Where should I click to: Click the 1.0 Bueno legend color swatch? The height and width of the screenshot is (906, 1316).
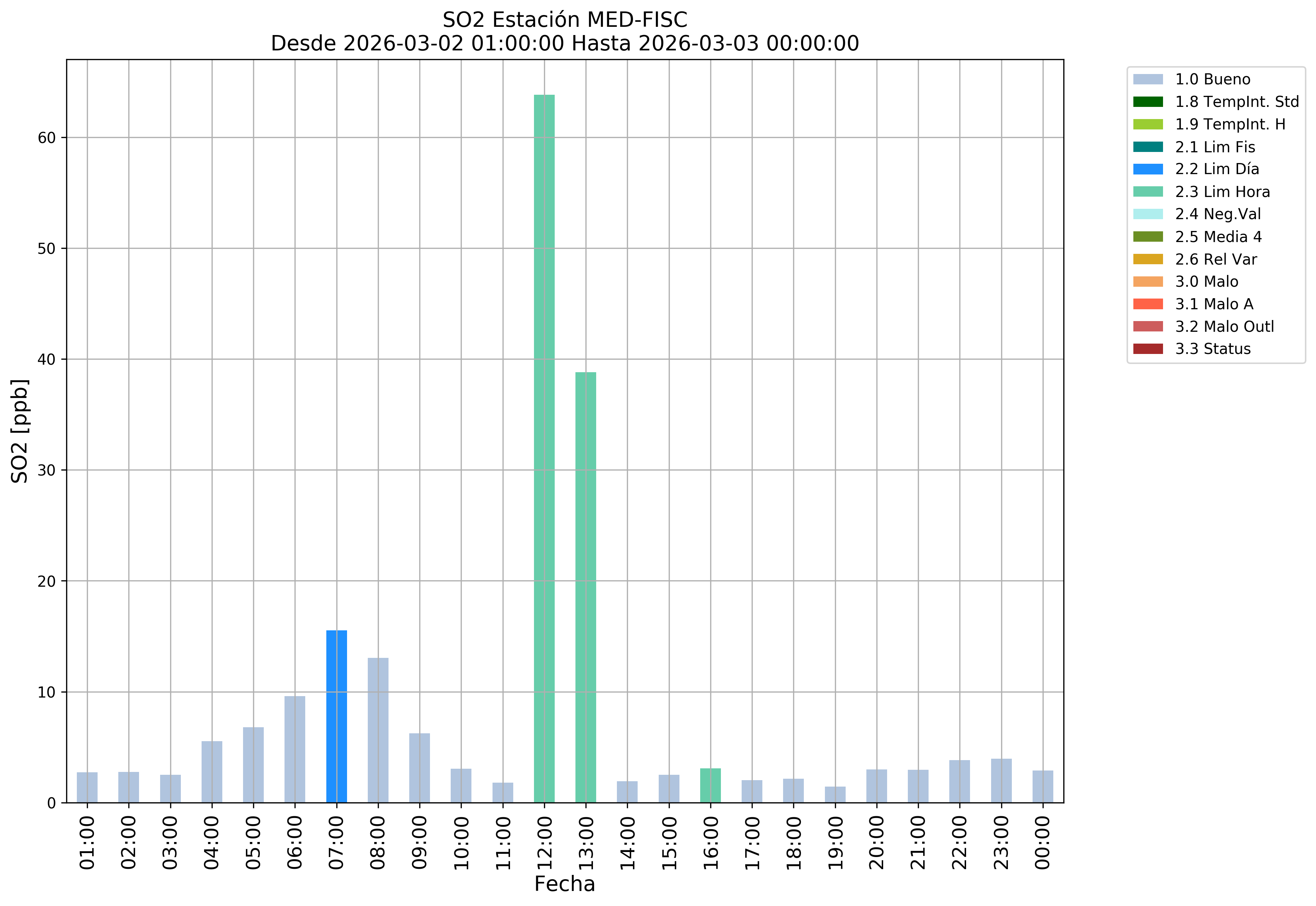(1147, 79)
